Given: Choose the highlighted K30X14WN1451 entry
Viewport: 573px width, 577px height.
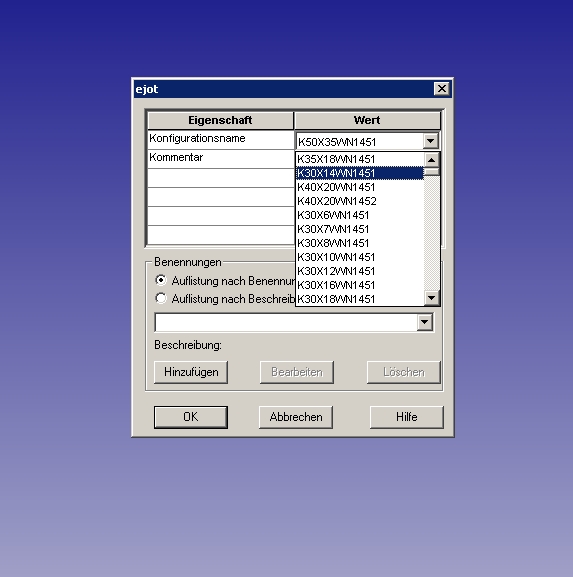Looking at the screenshot, I should 360,173.
